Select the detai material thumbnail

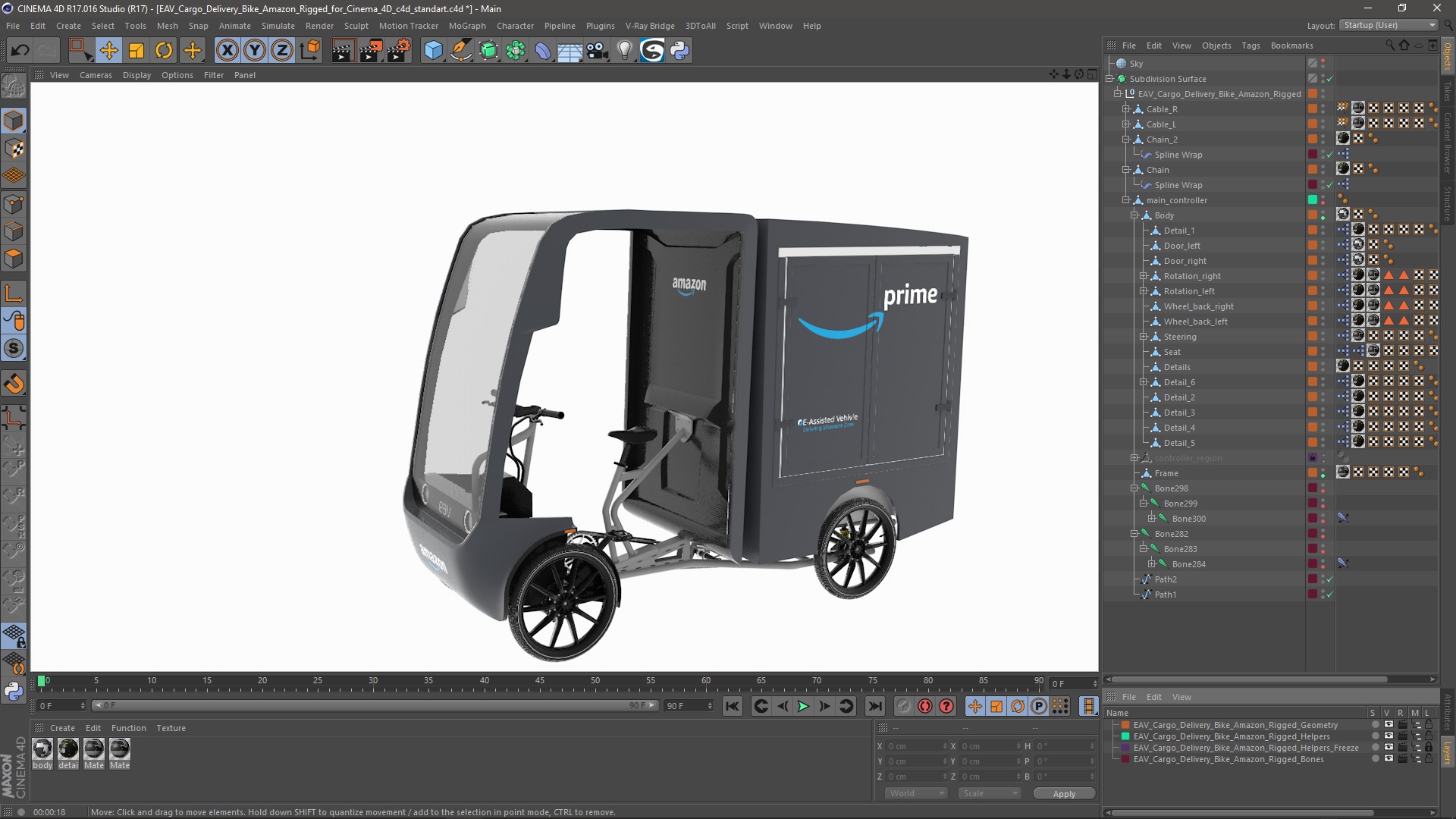[68, 749]
